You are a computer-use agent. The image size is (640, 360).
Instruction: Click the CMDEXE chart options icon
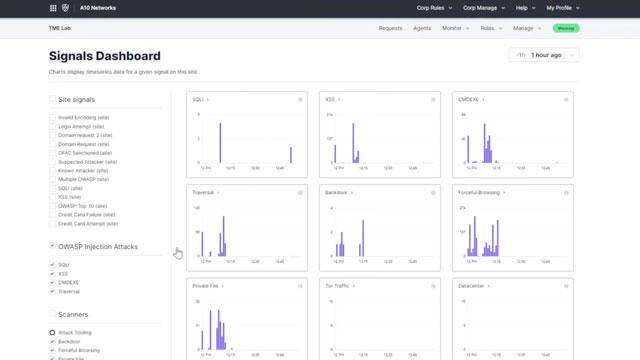pos(566,100)
